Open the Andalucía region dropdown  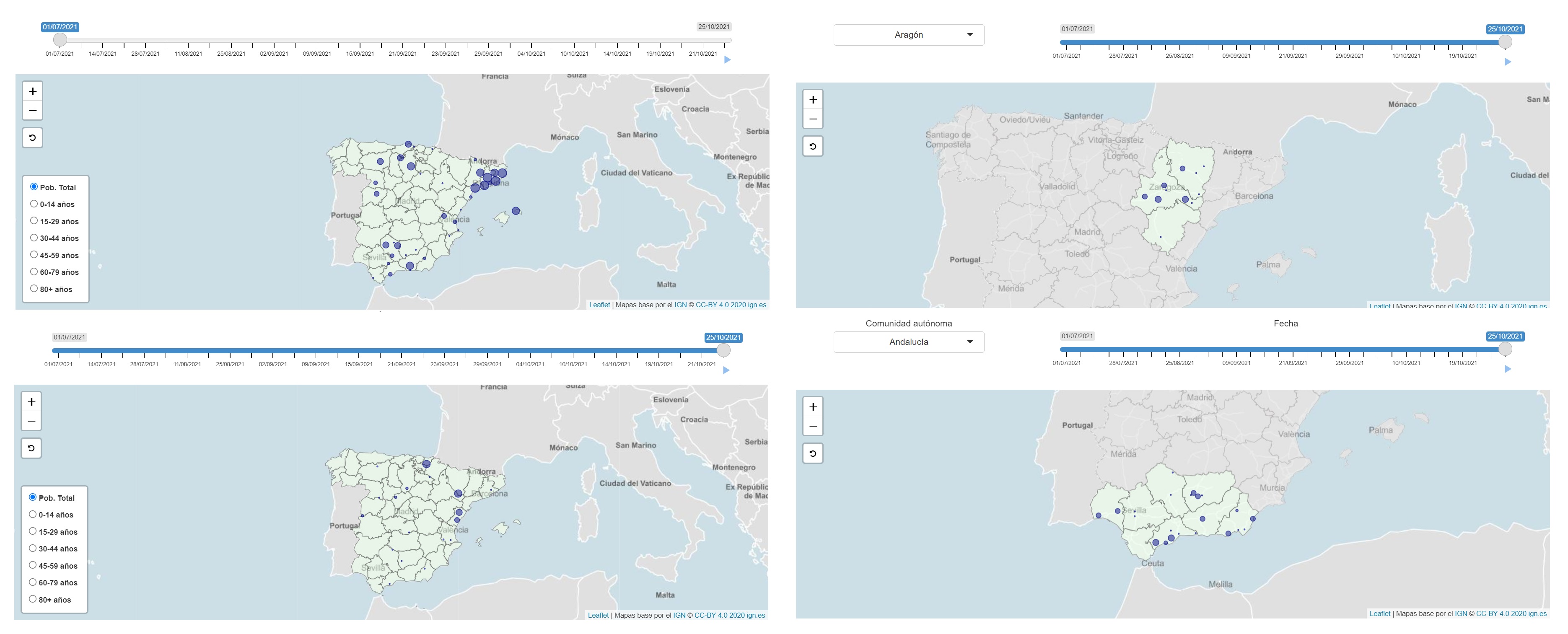pyautogui.click(x=908, y=342)
